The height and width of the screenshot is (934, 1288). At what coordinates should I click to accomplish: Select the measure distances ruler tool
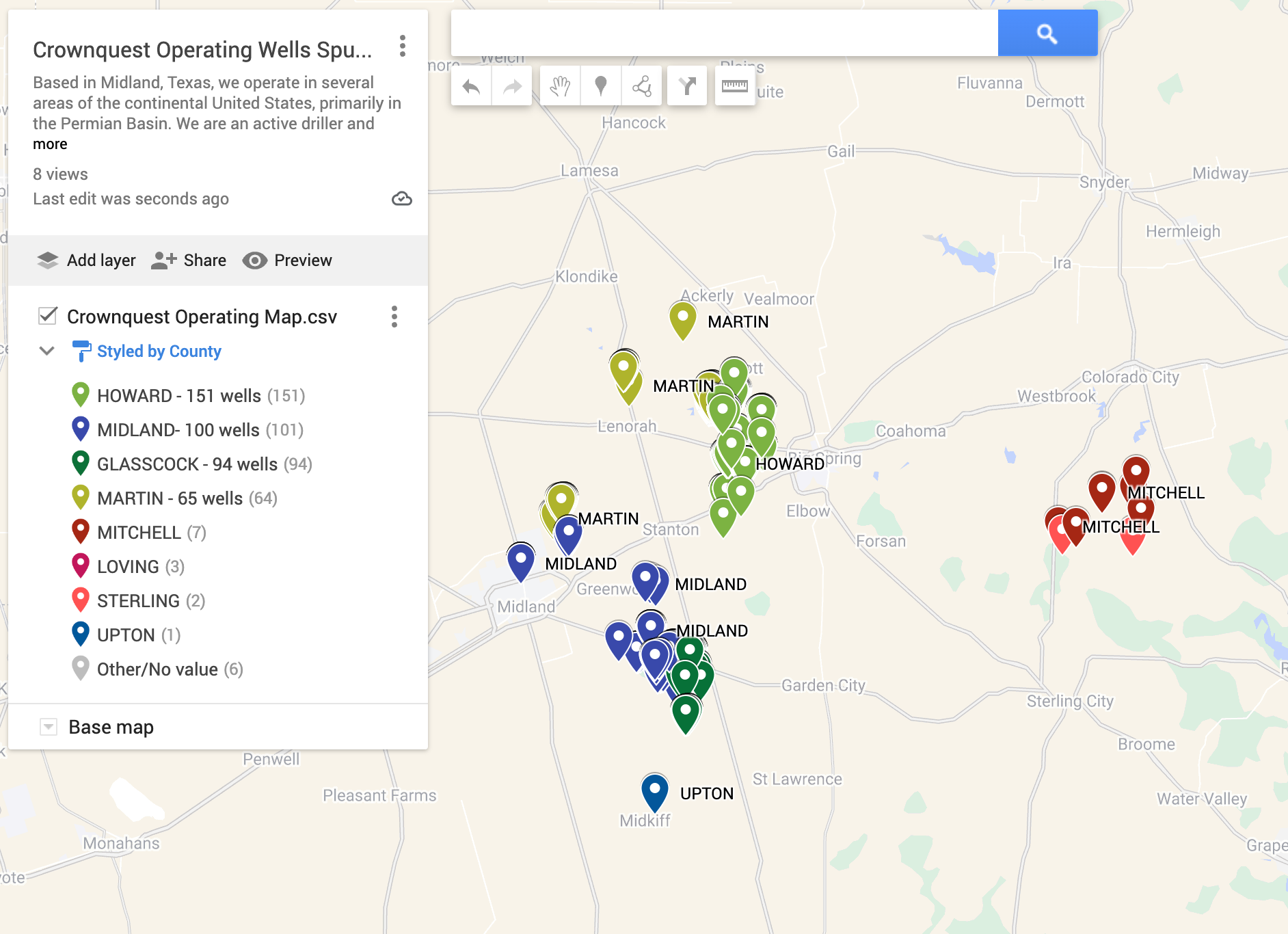point(735,86)
